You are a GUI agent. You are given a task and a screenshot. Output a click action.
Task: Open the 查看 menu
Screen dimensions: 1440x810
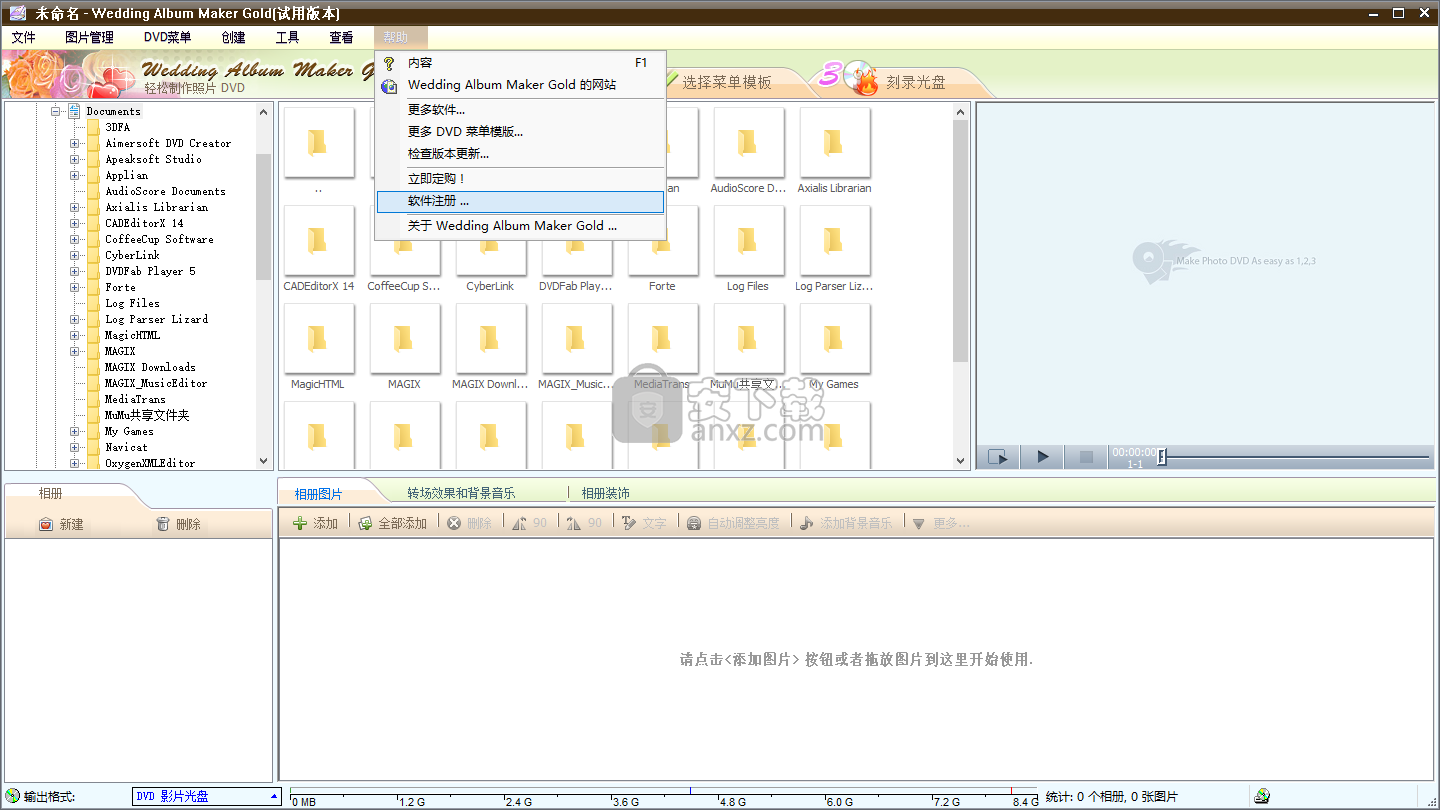click(341, 37)
